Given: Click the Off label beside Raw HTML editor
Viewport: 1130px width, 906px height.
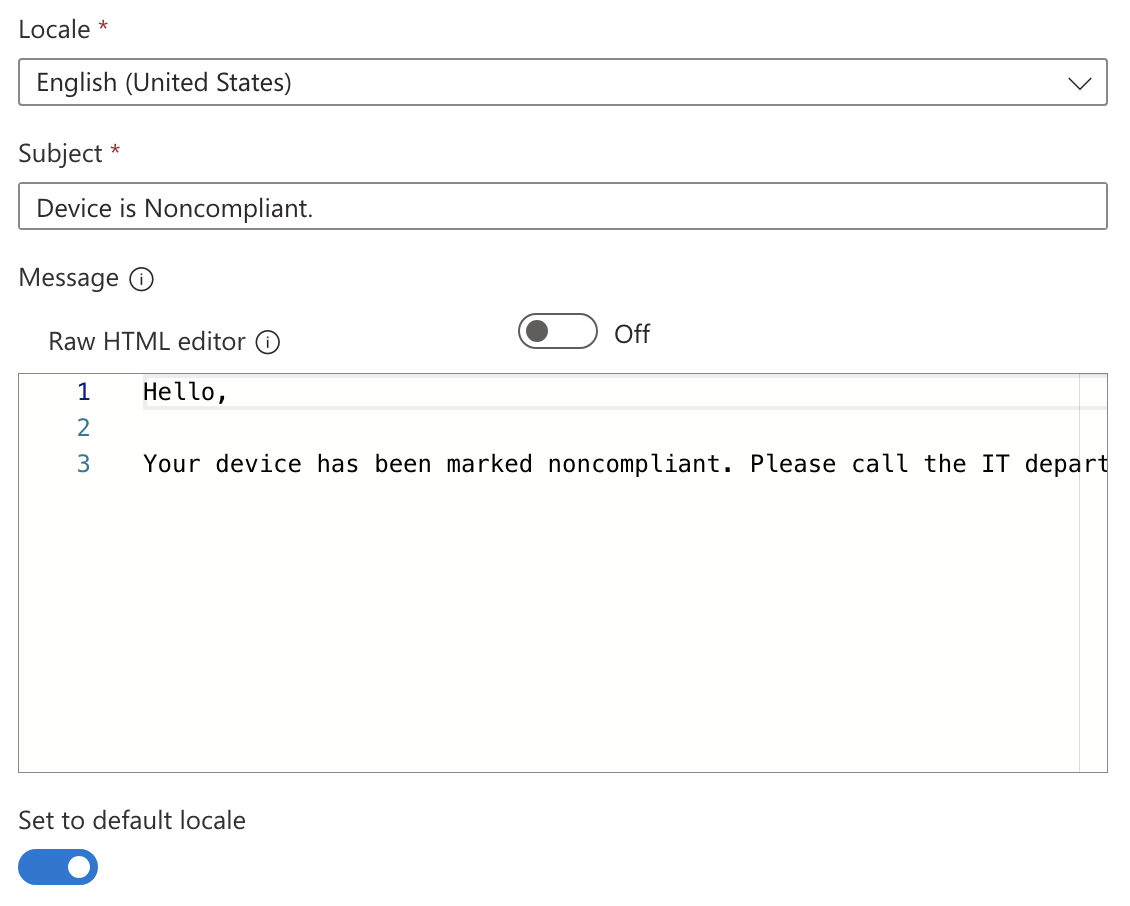Looking at the screenshot, I should (631, 334).
